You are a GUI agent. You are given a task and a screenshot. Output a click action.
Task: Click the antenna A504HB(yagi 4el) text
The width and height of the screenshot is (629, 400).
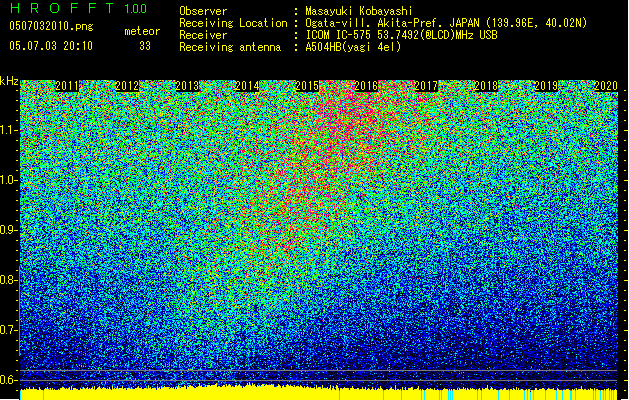point(353,47)
